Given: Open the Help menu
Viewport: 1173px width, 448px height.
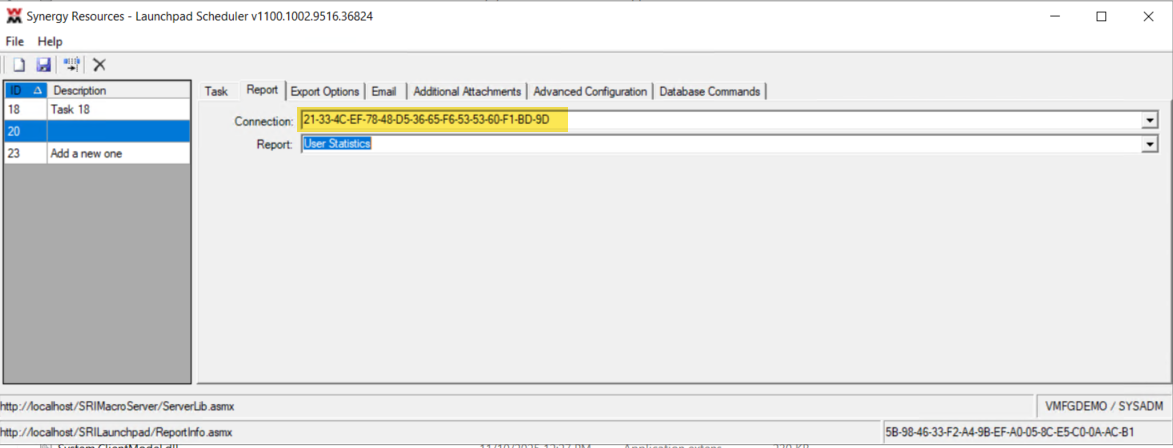Looking at the screenshot, I should coord(50,41).
